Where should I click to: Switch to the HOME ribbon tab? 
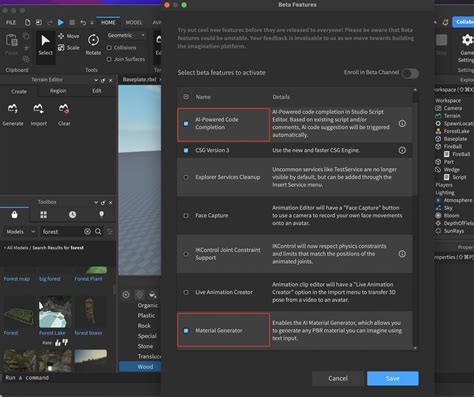point(108,22)
